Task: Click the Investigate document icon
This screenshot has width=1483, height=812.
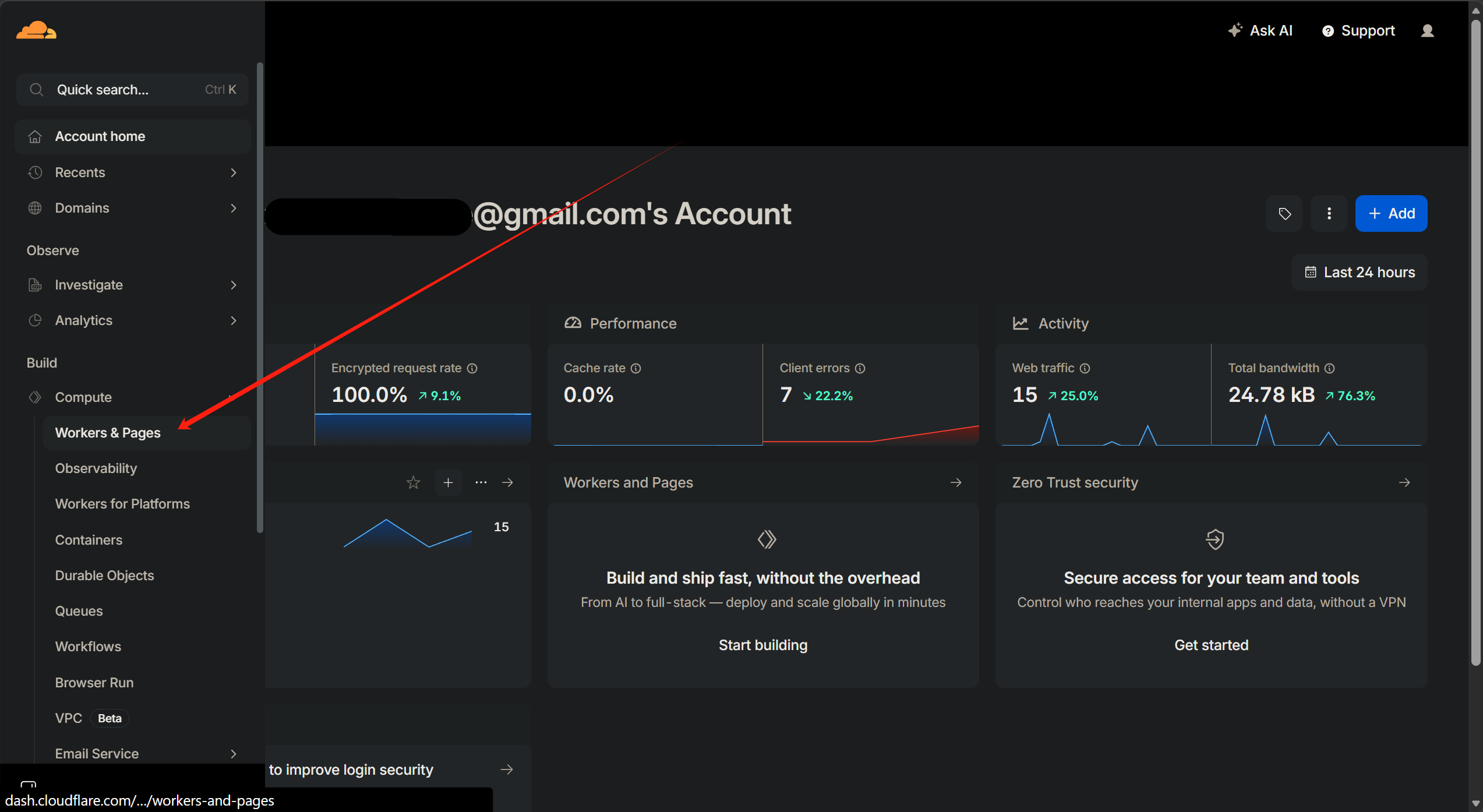Action: coord(35,285)
